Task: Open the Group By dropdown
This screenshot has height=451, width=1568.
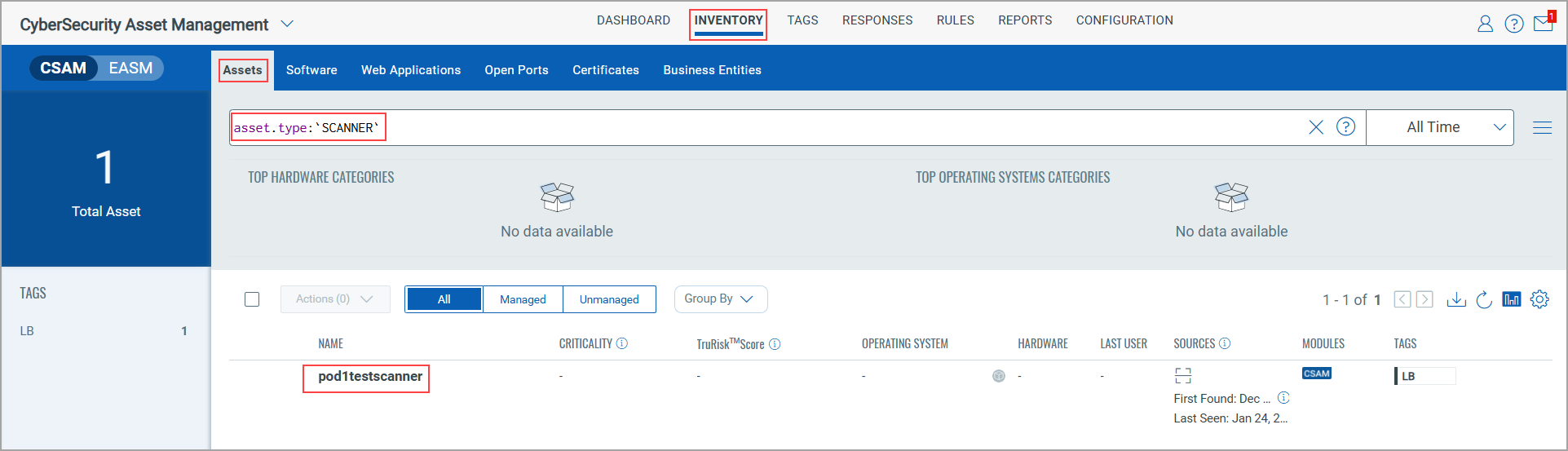Action: [x=721, y=299]
